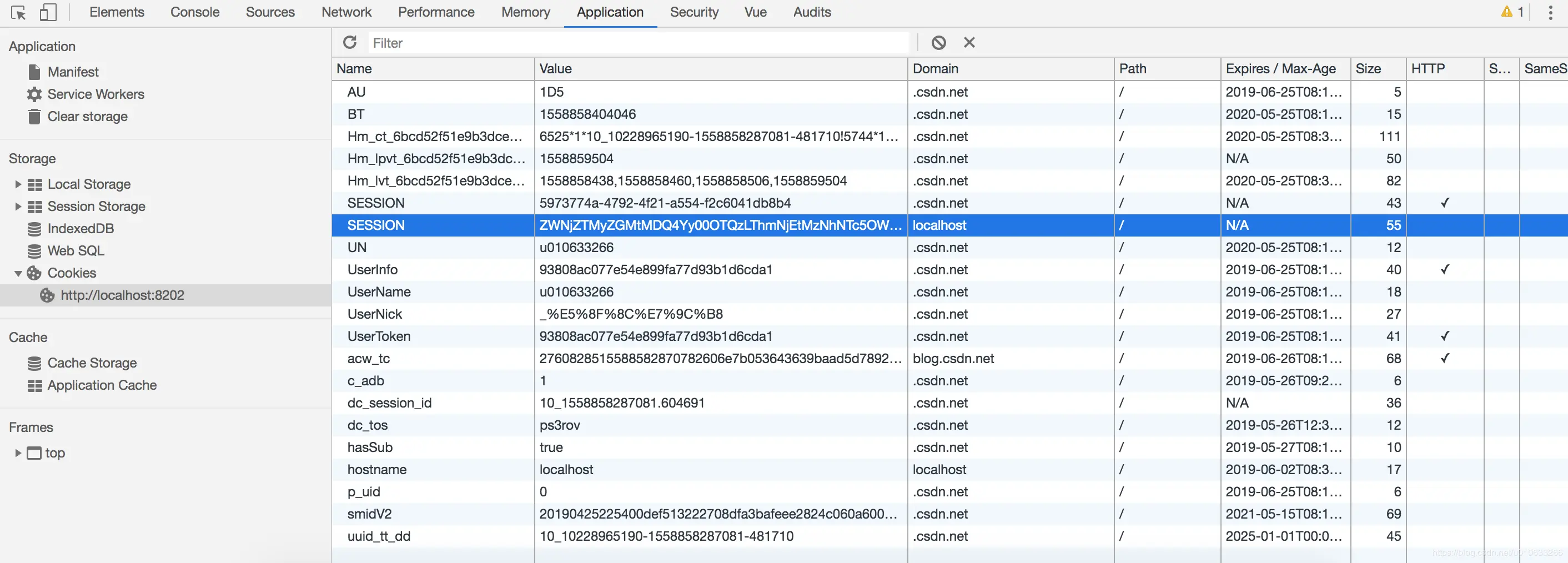This screenshot has width=1568, height=563.
Task: Open the IndexedDB tree item
Action: 81,229
